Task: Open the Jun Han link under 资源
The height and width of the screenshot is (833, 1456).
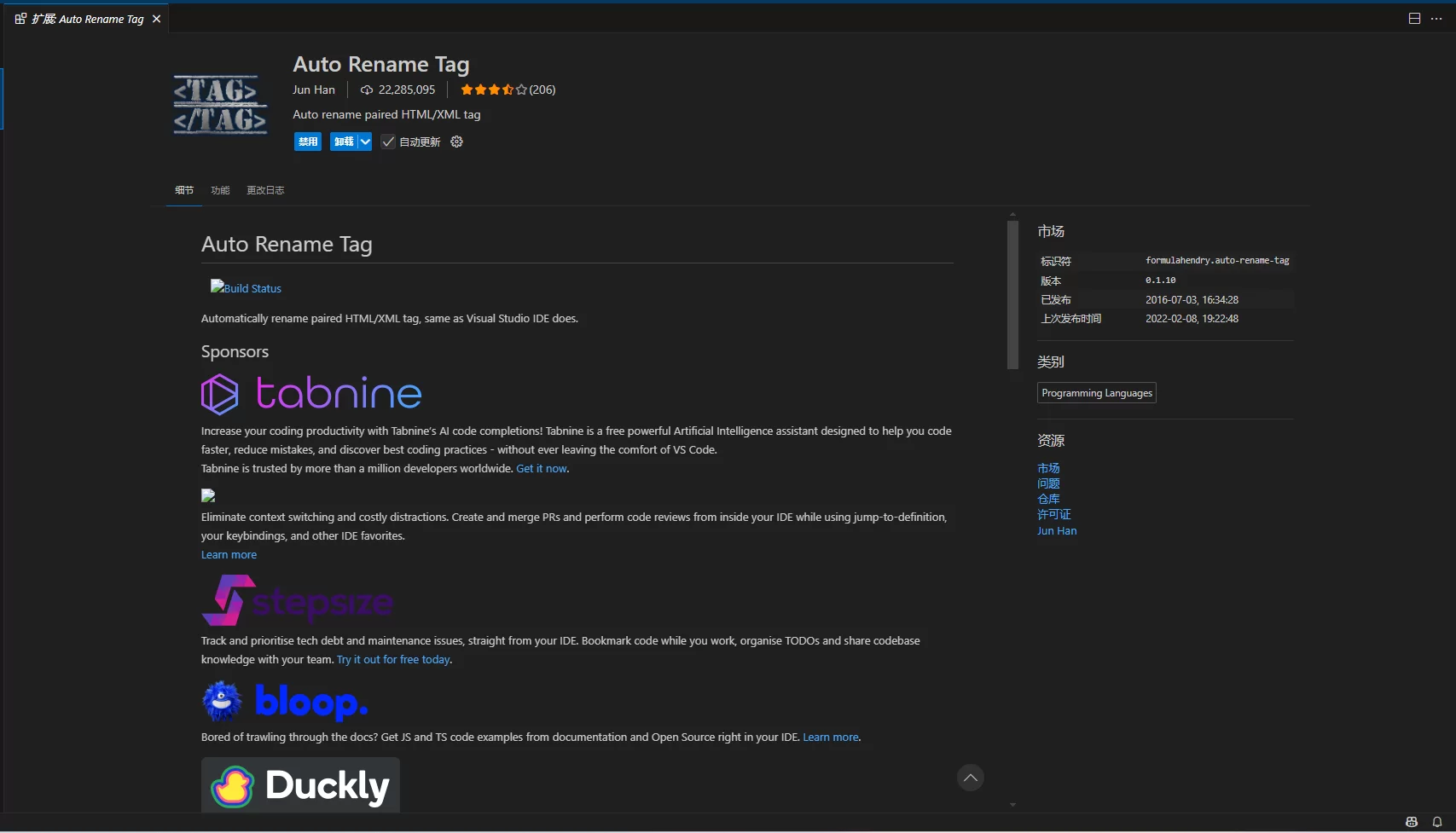Action: [x=1057, y=530]
